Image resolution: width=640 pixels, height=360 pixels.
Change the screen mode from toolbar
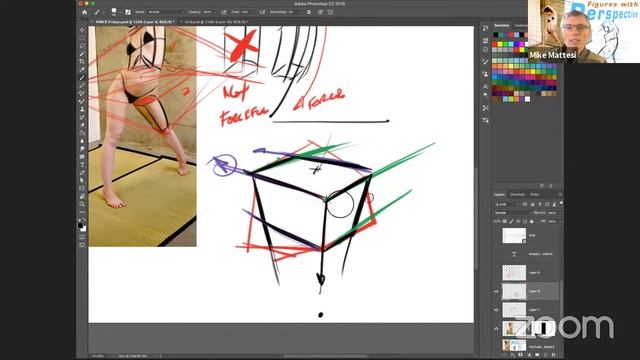tap(82, 245)
